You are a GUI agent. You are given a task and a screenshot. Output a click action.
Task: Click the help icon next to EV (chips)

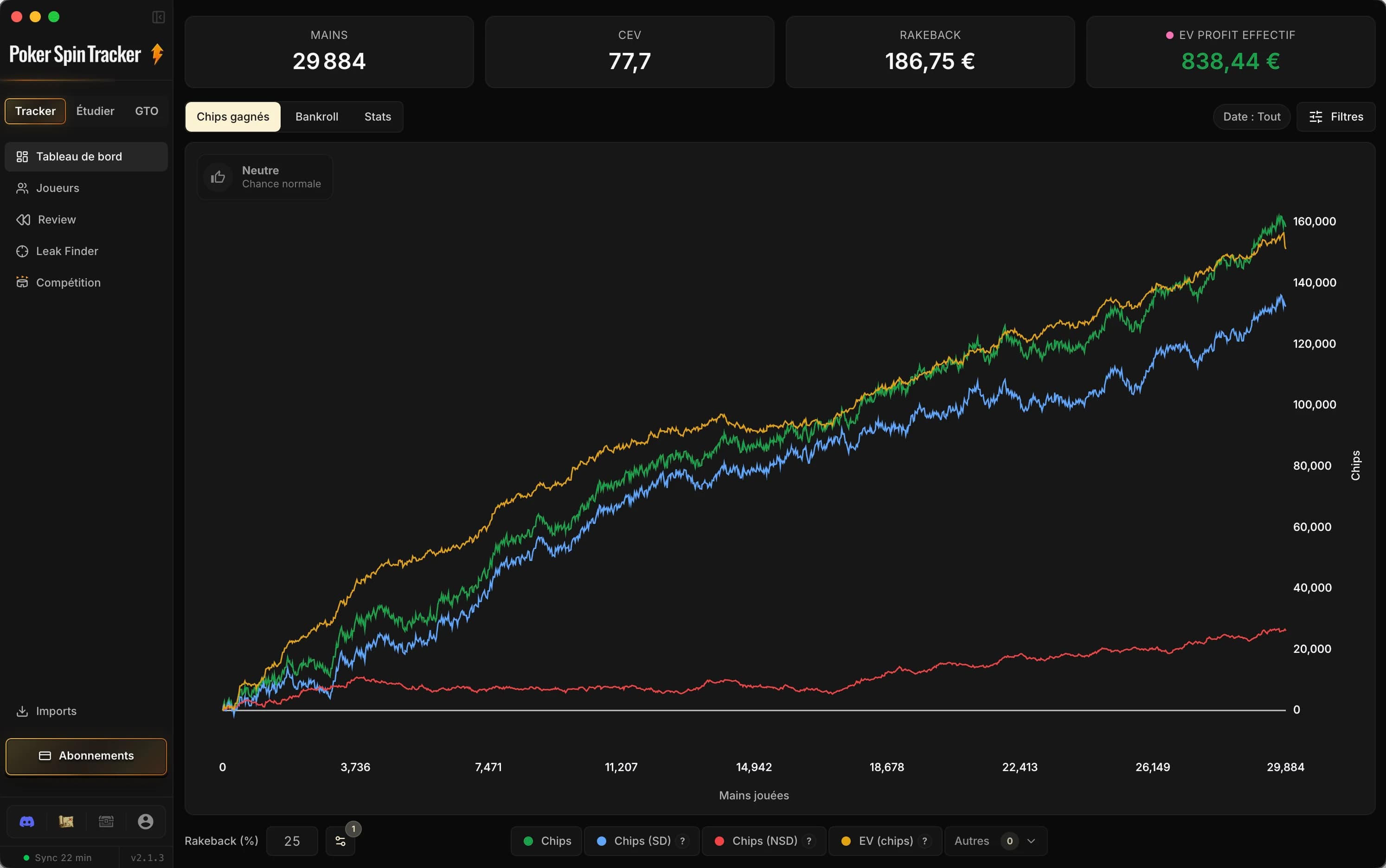(924, 841)
